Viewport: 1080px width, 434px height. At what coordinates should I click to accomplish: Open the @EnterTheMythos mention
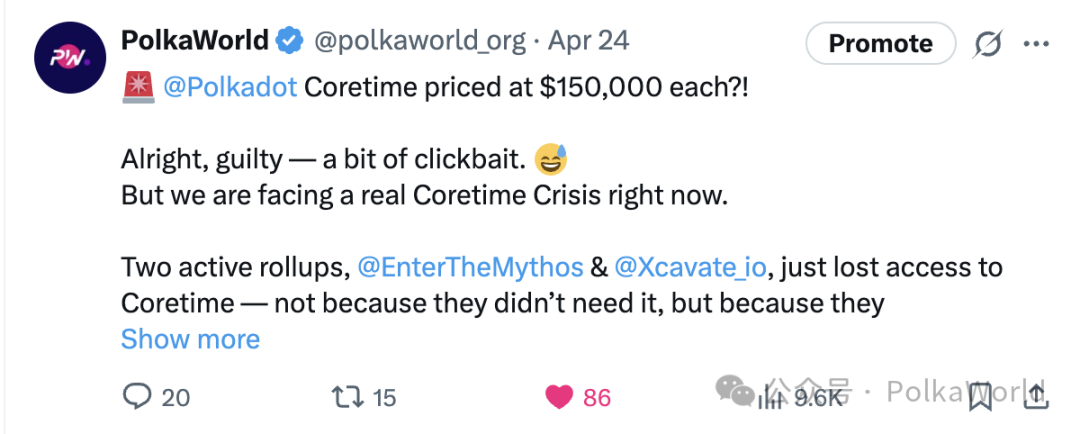470,267
